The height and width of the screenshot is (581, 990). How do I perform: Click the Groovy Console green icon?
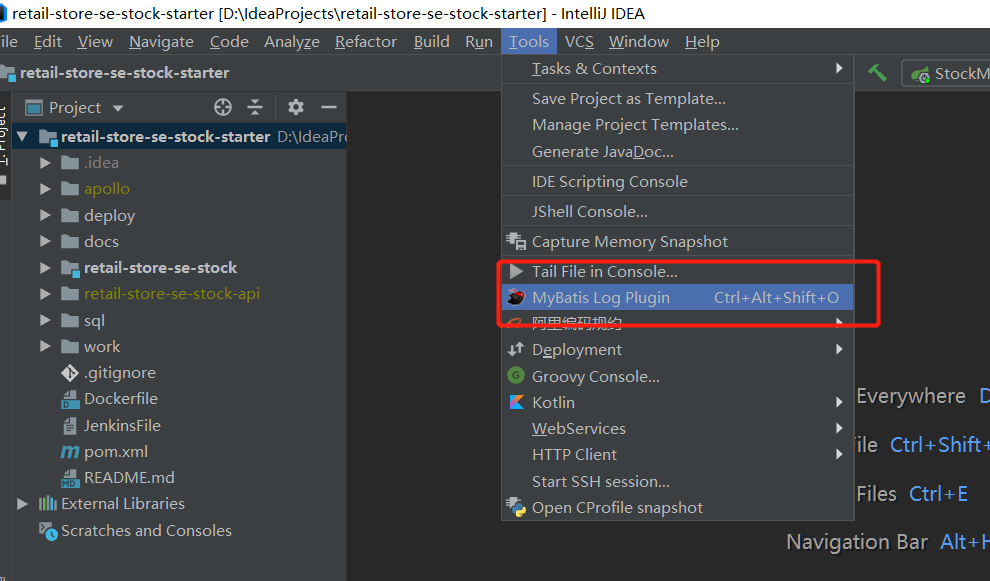[516, 376]
